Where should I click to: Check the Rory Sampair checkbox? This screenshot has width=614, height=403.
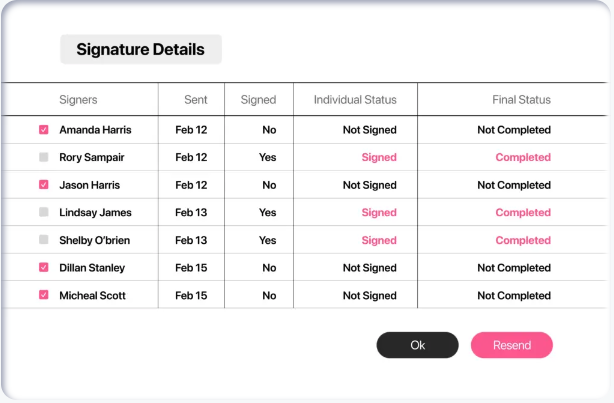coord(43,157)
